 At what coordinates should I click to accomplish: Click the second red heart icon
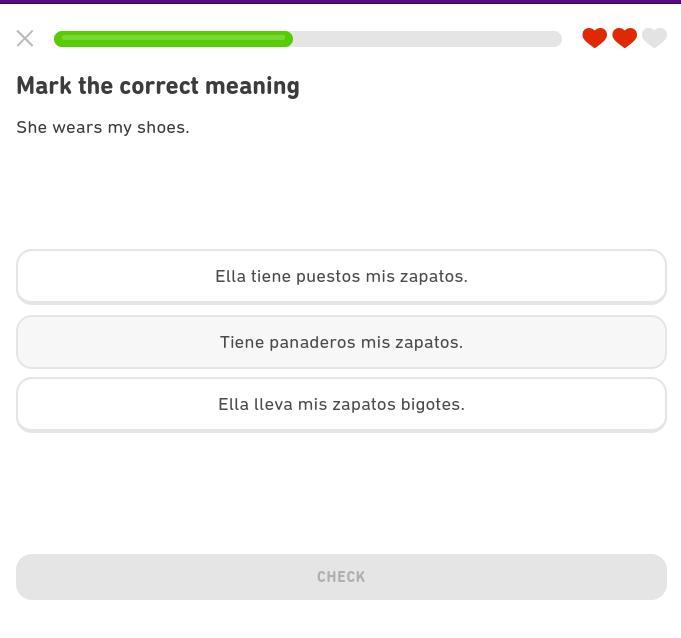(624, 38)
